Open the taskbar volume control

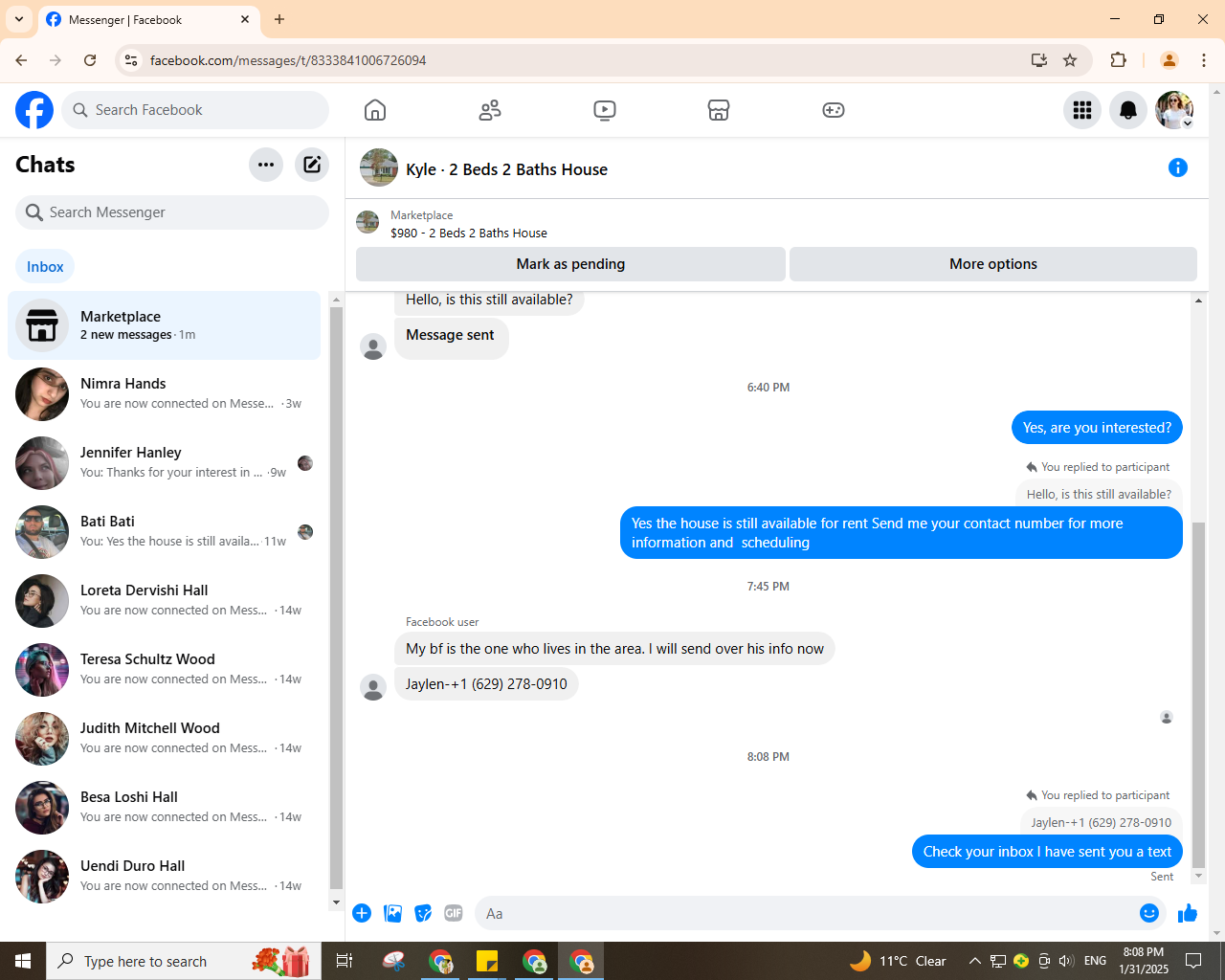(x=1066, y=961)
